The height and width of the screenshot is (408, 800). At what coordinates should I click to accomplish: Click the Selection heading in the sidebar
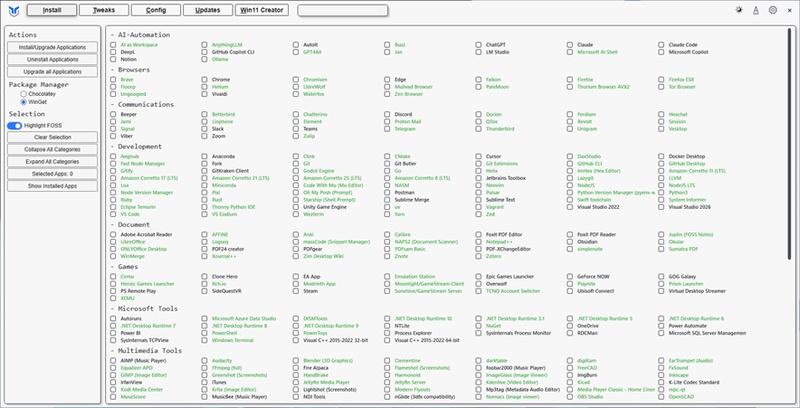click(x=27, y=114)
